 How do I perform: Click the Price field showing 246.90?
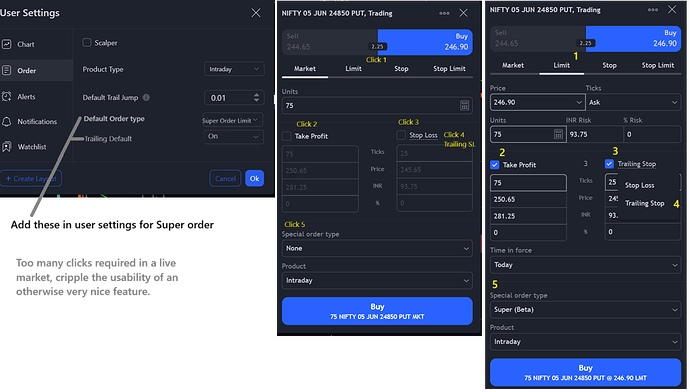(x=537, y=102)
